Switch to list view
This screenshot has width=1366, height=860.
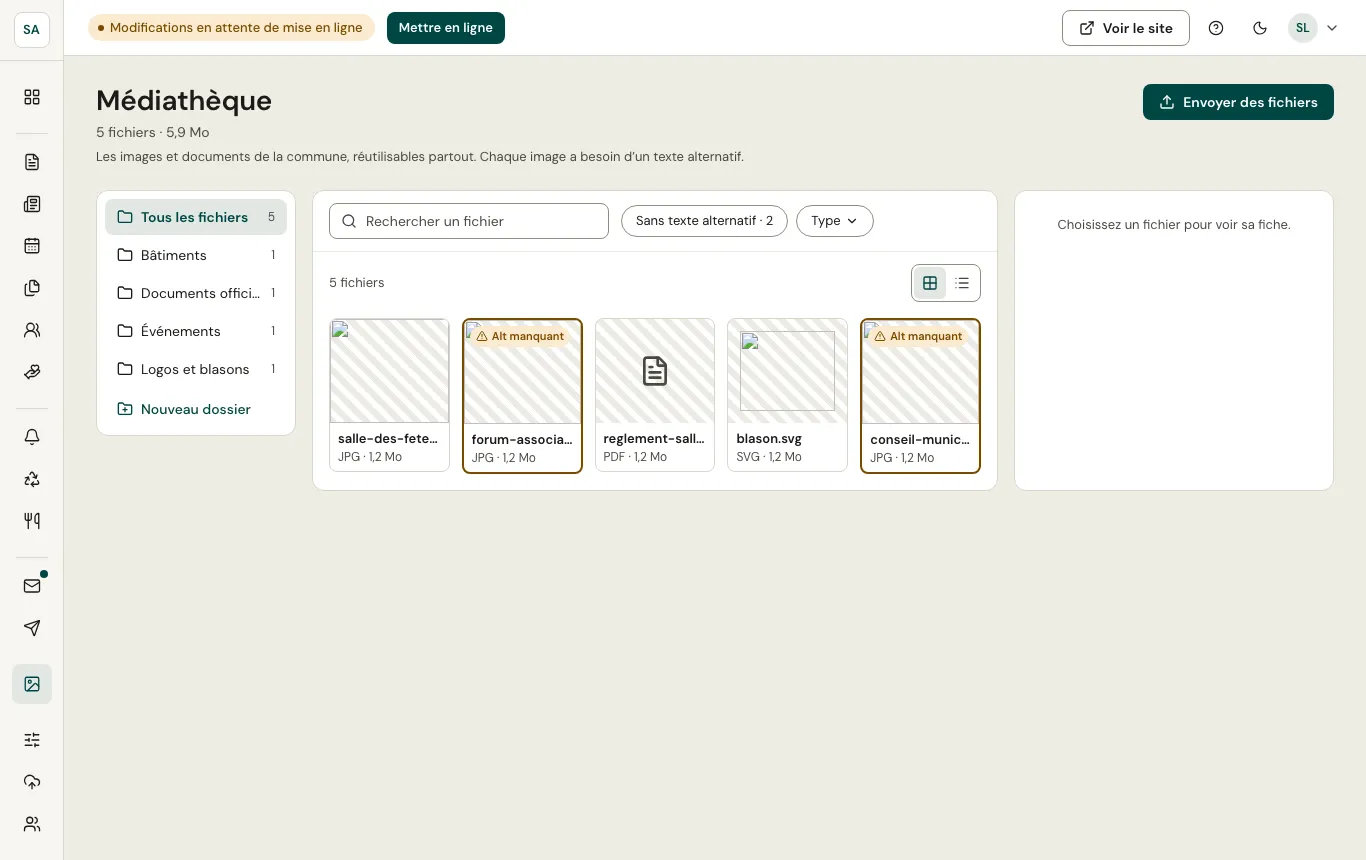(962, 283)
